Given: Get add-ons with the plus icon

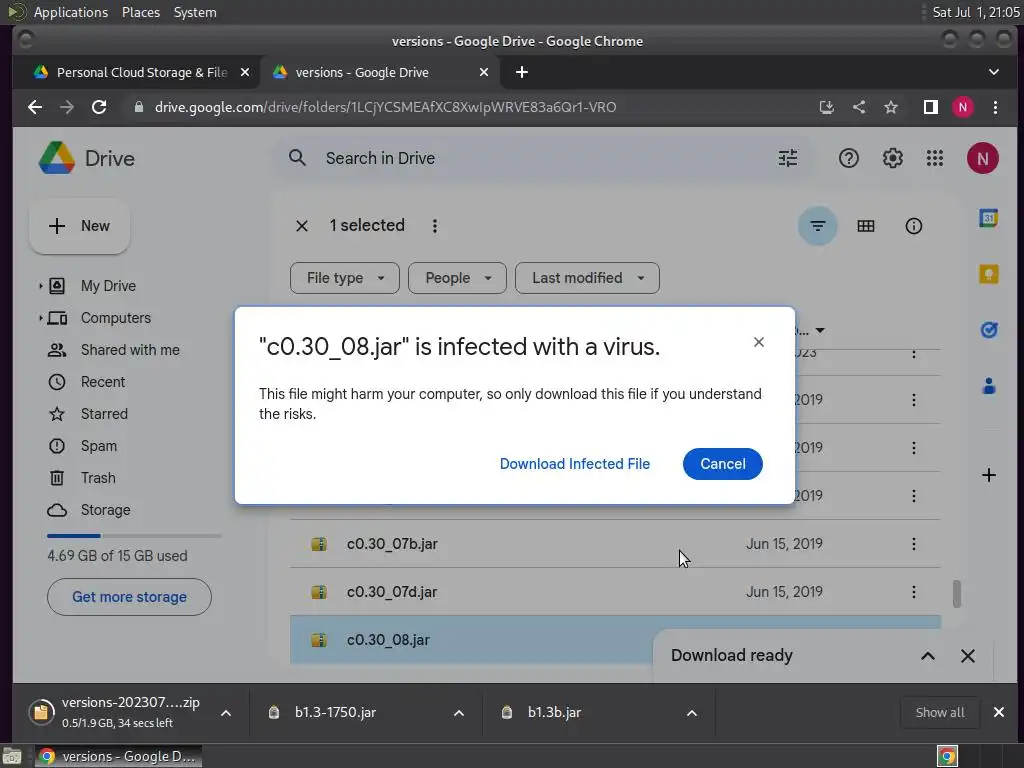Looking at the screenshot, I should click(x=988, y=475).
